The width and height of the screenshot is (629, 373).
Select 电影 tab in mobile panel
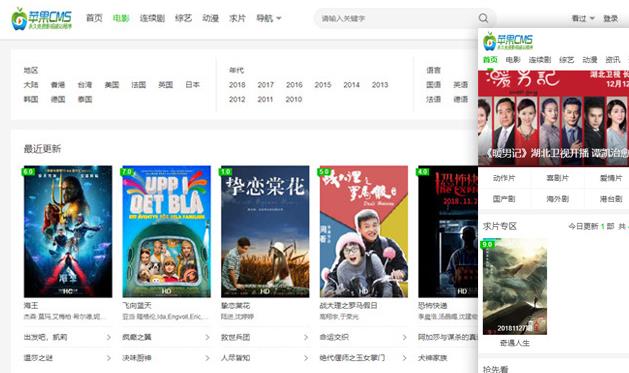point(513,60)
